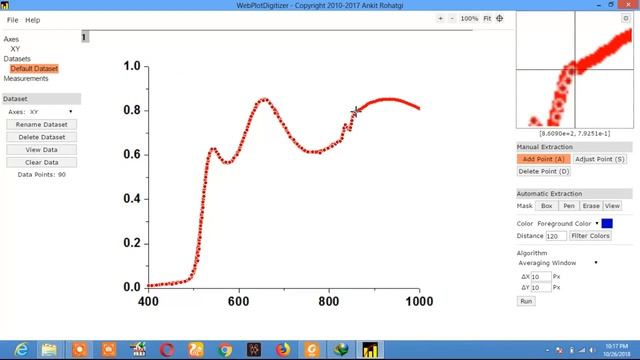Click the Data Points: 90 label
The height and width of the screenshot is (360, 640).
[x=42, y=175]
